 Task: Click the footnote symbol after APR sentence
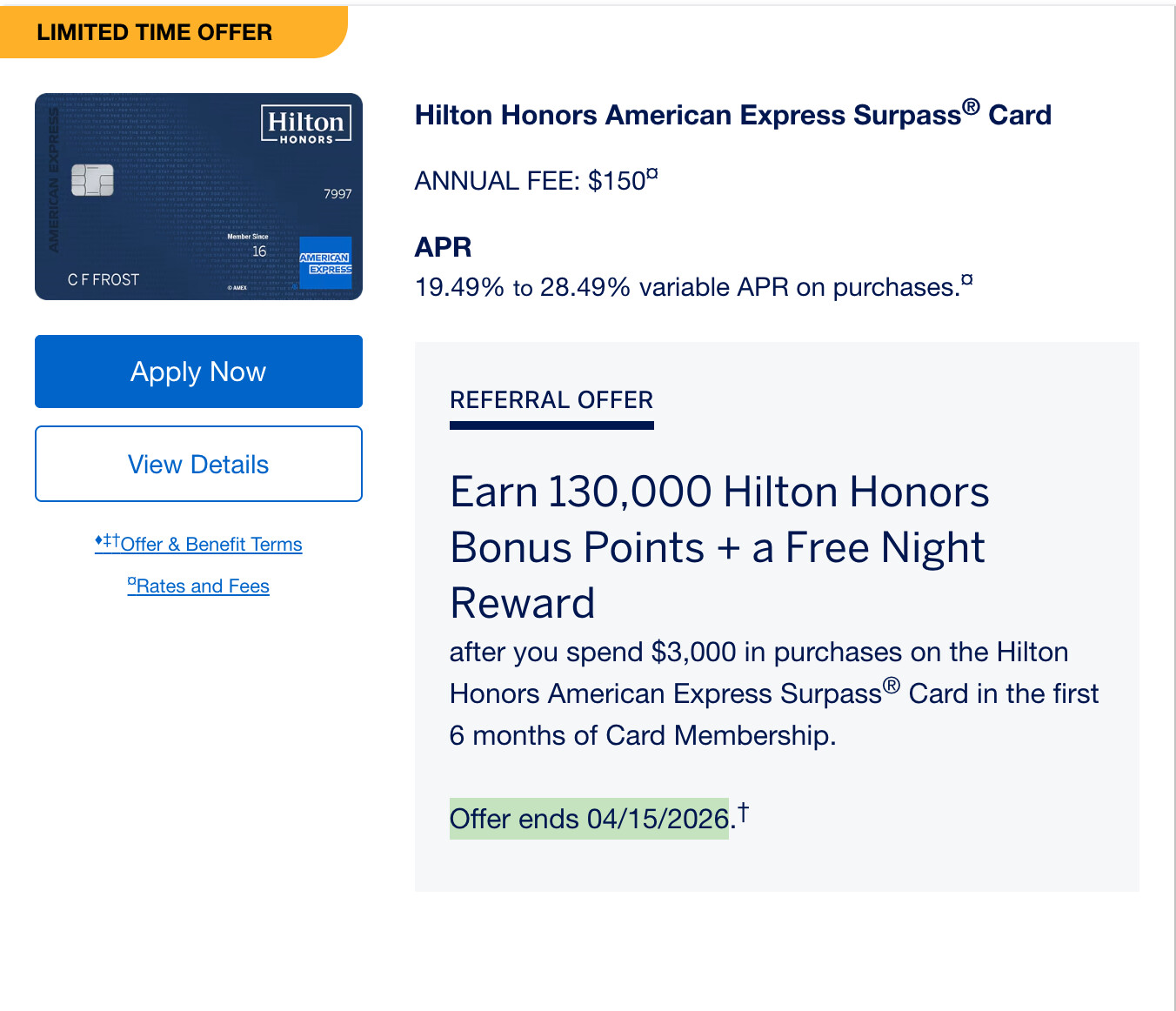966,280
